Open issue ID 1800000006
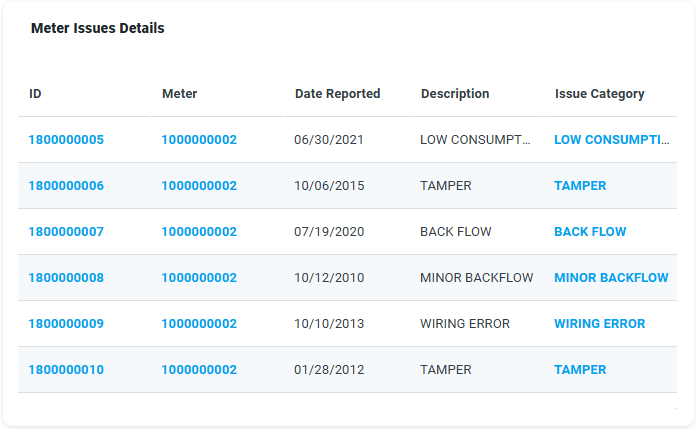Viewport: 696px width, 429px height. (66, 186)
